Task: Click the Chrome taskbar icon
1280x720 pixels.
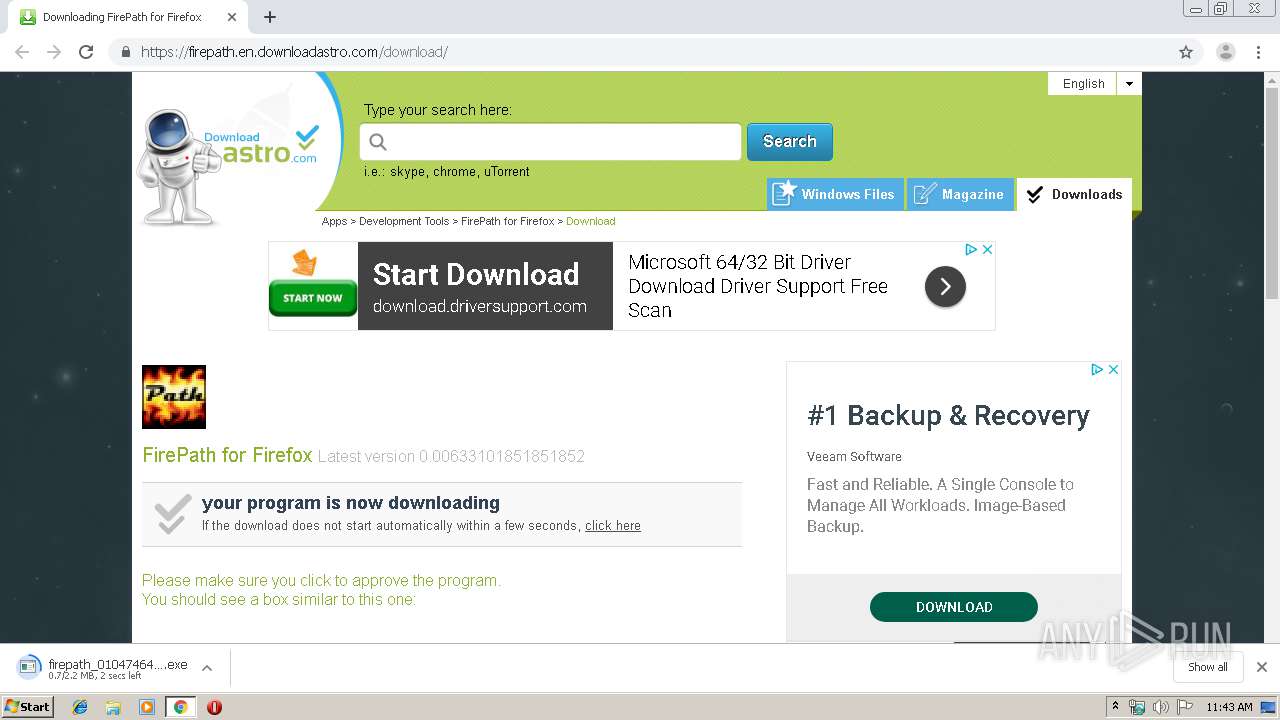Action: [x=180, y=707]
